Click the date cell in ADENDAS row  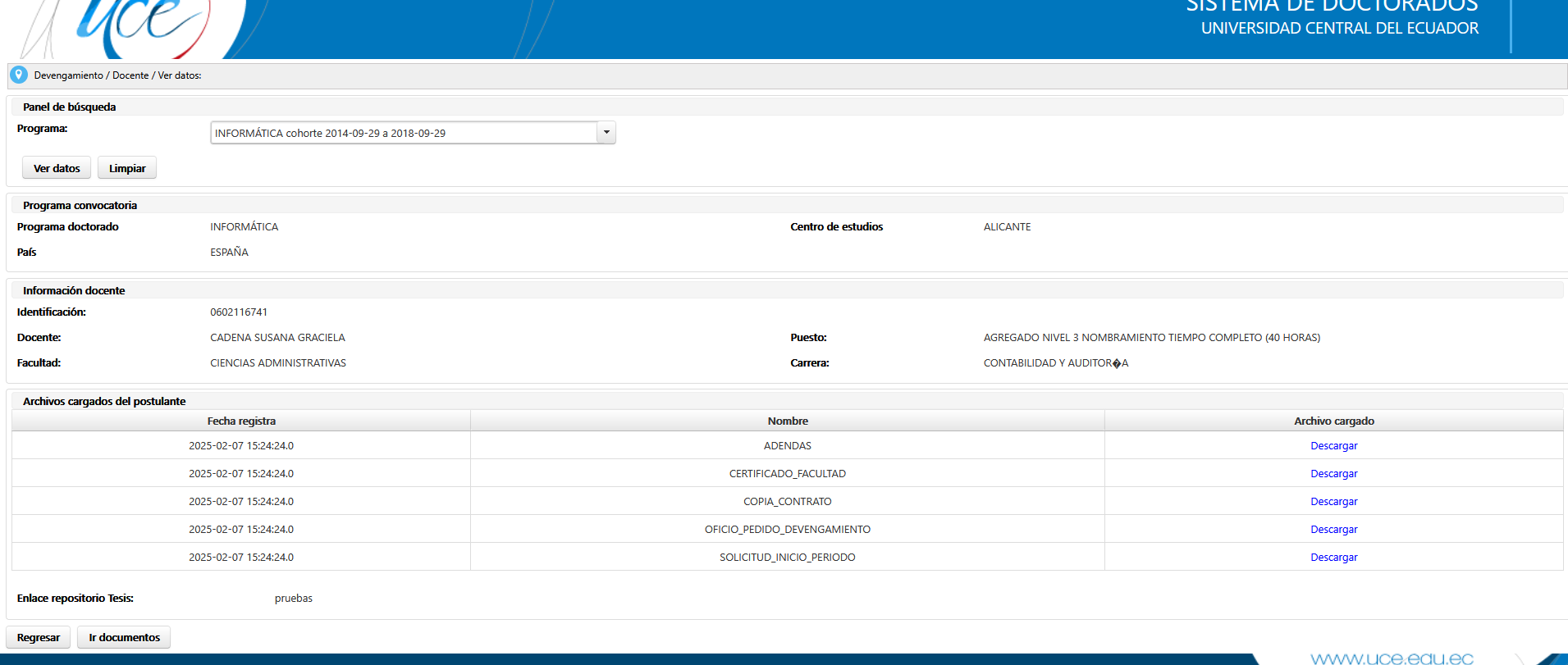tap(241, 446)
